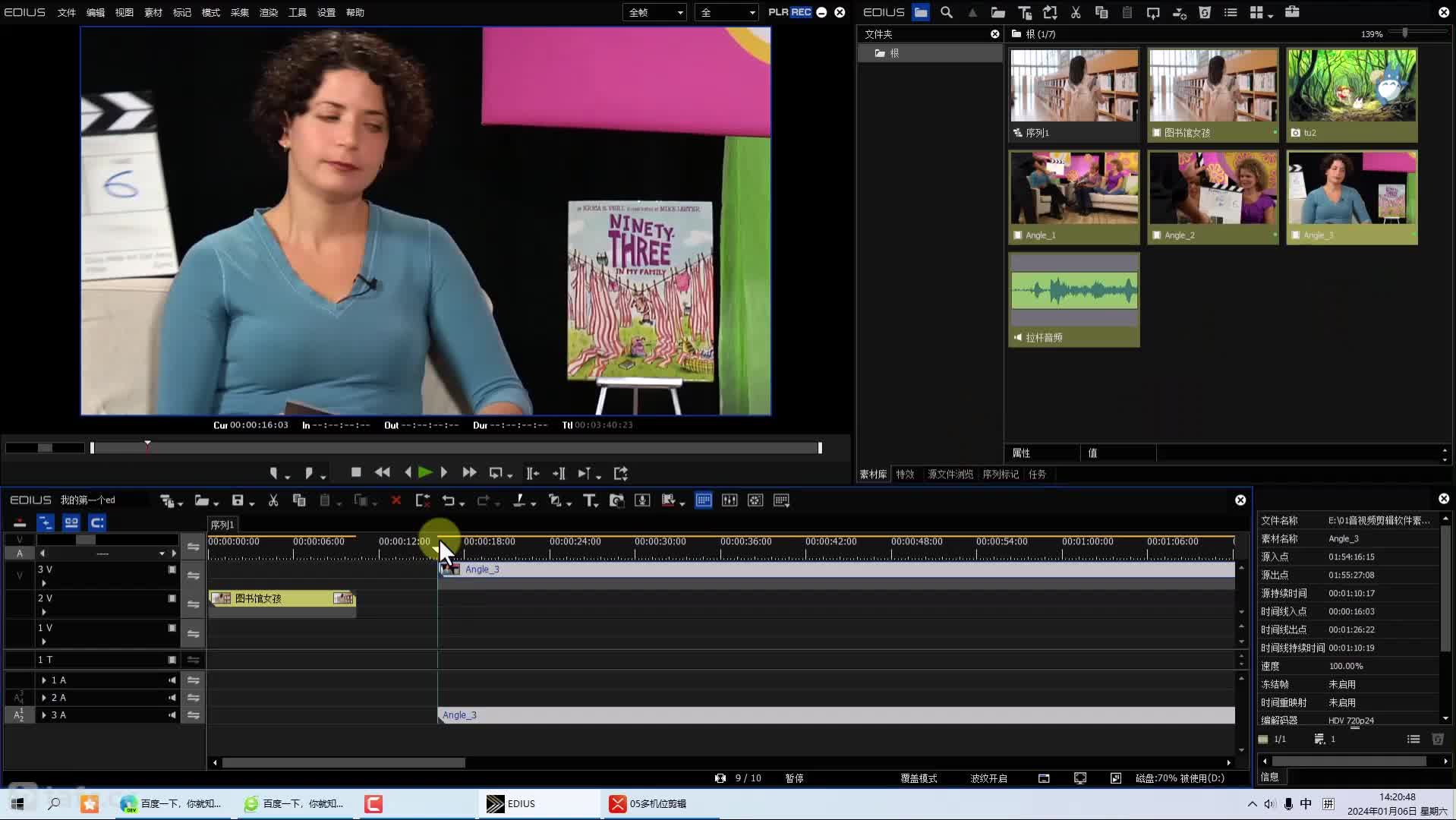Click the Rewind button in the player

coord(383,472)
